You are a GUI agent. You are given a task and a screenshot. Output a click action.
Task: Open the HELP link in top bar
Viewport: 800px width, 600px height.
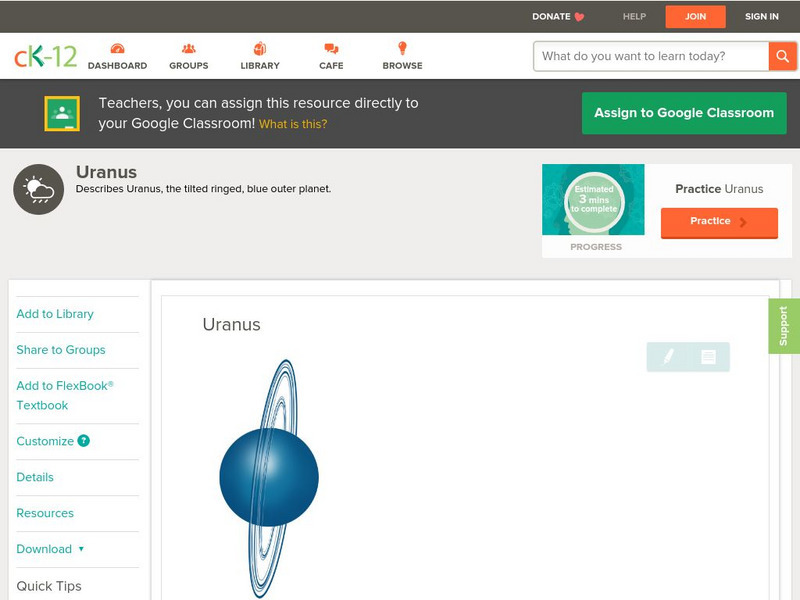(634, 17)
